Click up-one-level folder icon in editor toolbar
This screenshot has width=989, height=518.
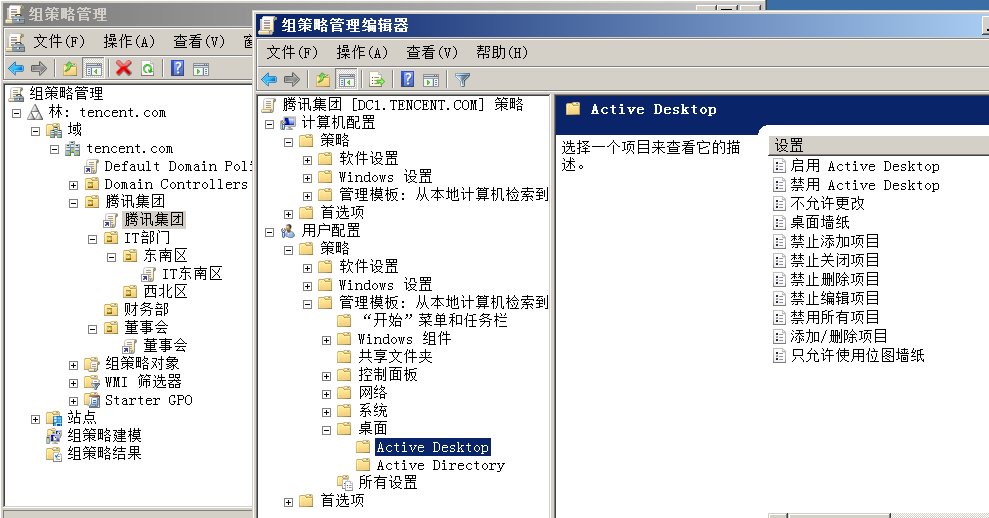(x=323, y=79)
